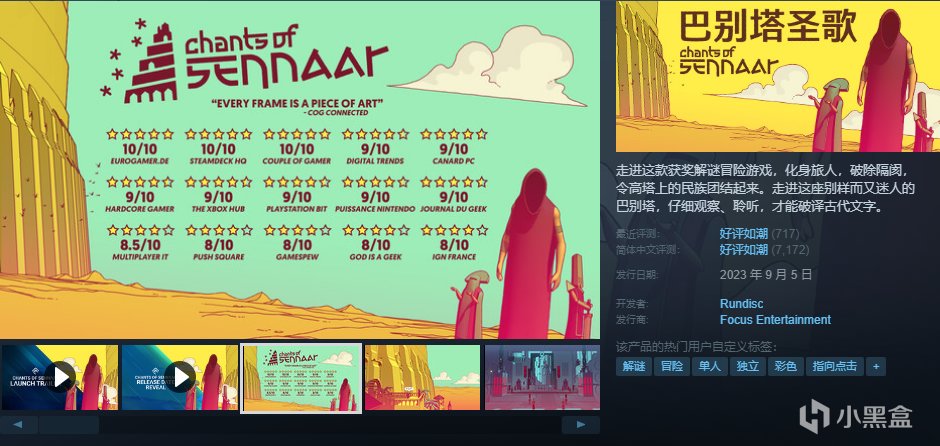Select the desert town screenshot thumbnail
The width and height of the screenshot is (940, 446).
click(423, 377)
